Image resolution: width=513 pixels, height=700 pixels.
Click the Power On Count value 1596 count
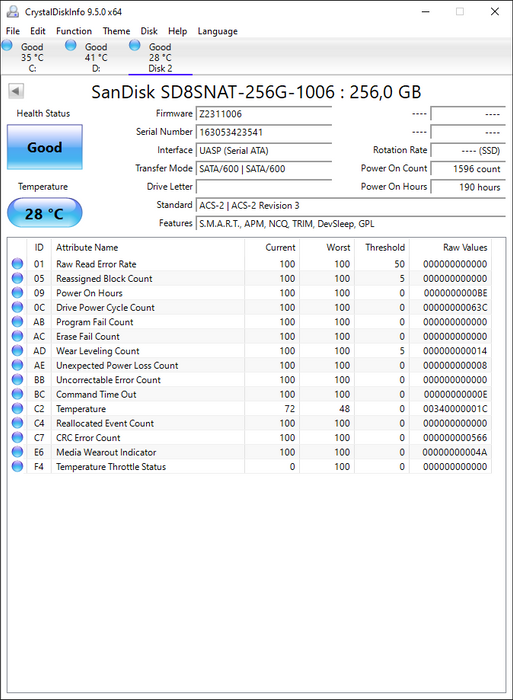click(x=468, y=169)
